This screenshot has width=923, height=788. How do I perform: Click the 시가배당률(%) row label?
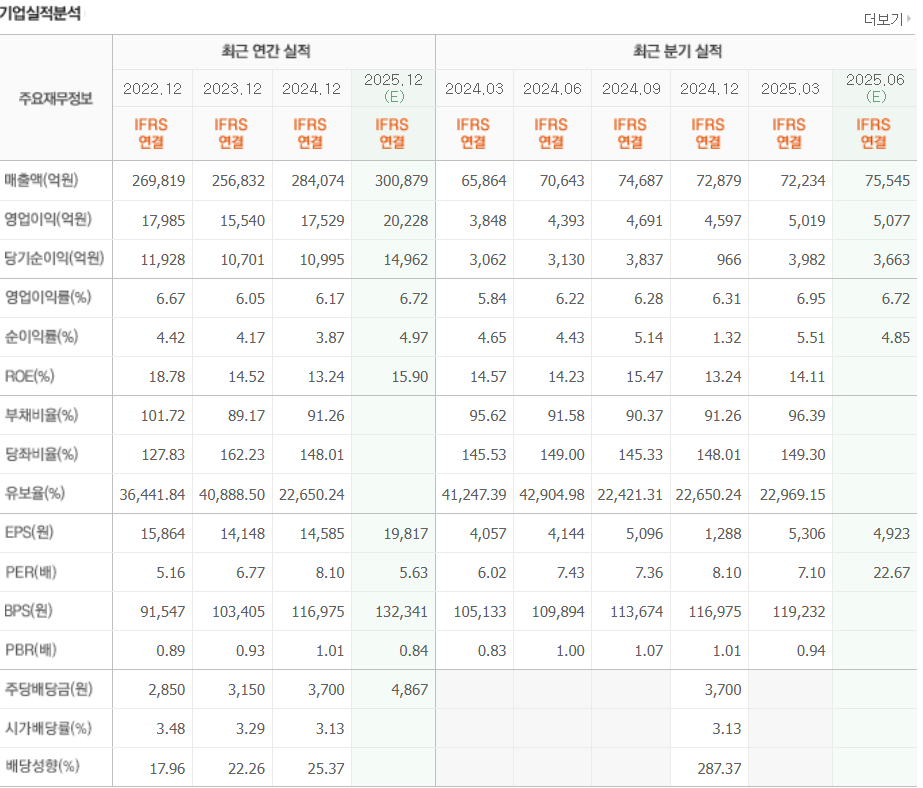pyautogui.click(x=48, y=729)
